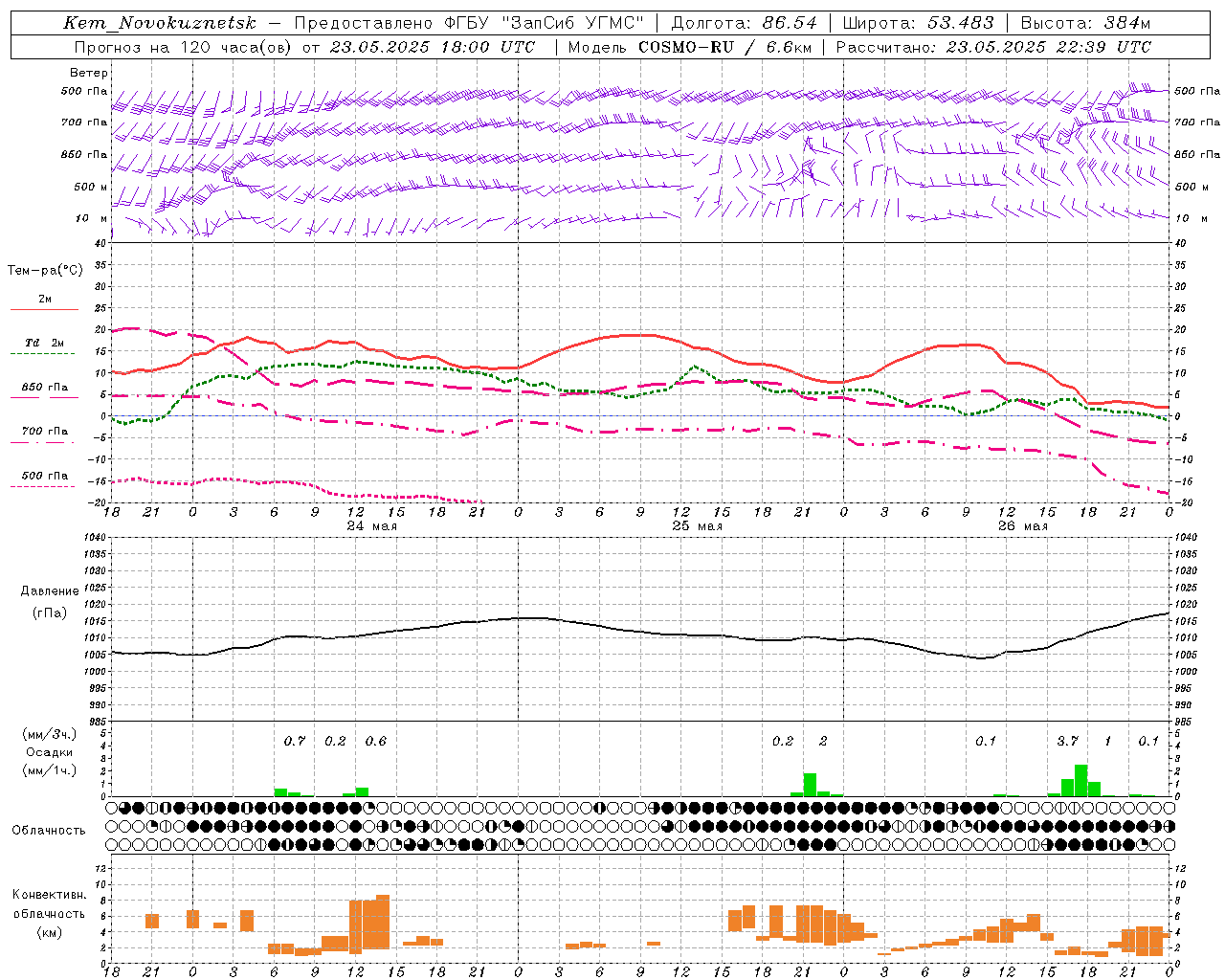Click the Kem_Novokuznetsk station title
The image size is (1225, 980).
(x=160, y=23)
